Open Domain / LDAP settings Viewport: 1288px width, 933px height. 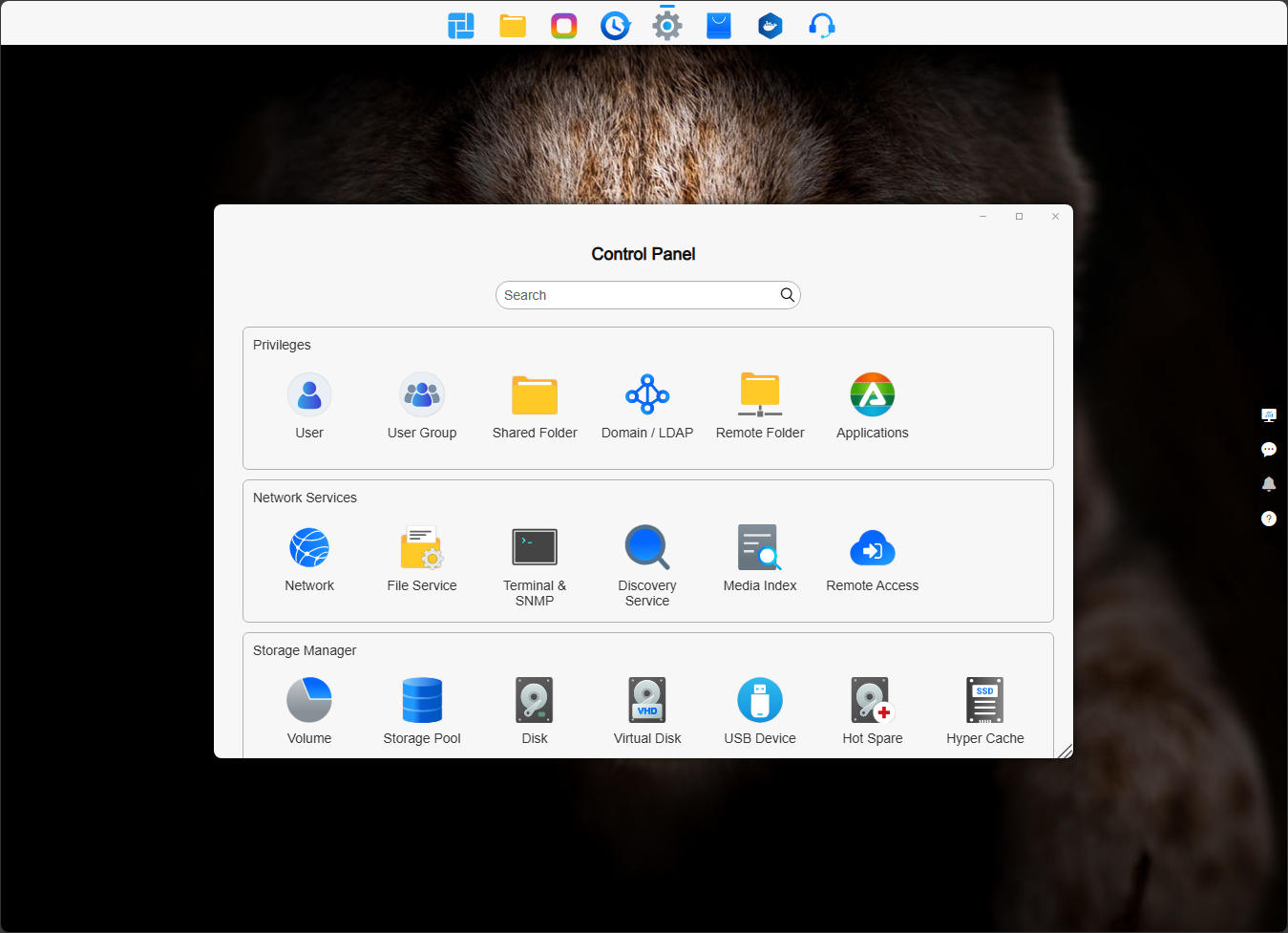pyautogui.click(x=647, y=394)
